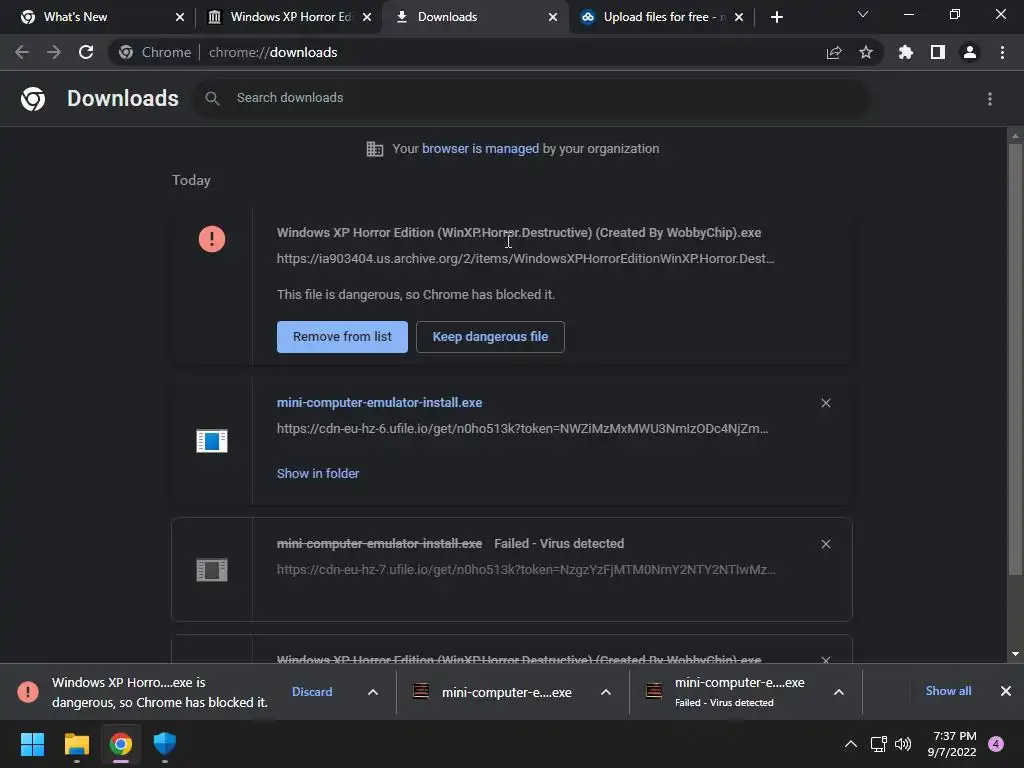Click the page vertical scrollbar thumb
This screenshot has height=768, width=1024.
[1015, 359]
